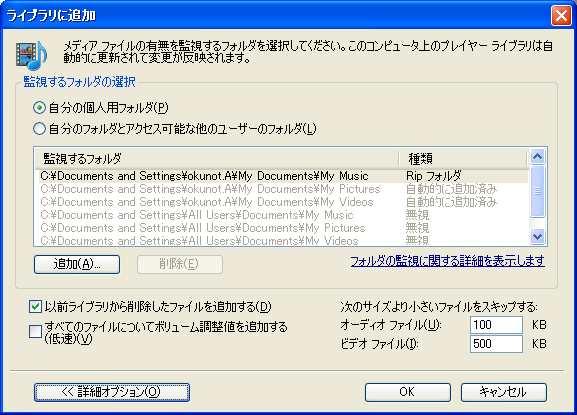The width and height of the screenshot is (577, 415).
Task: Collapse options with << 詳細オプション button
Action: pos(112,392)
